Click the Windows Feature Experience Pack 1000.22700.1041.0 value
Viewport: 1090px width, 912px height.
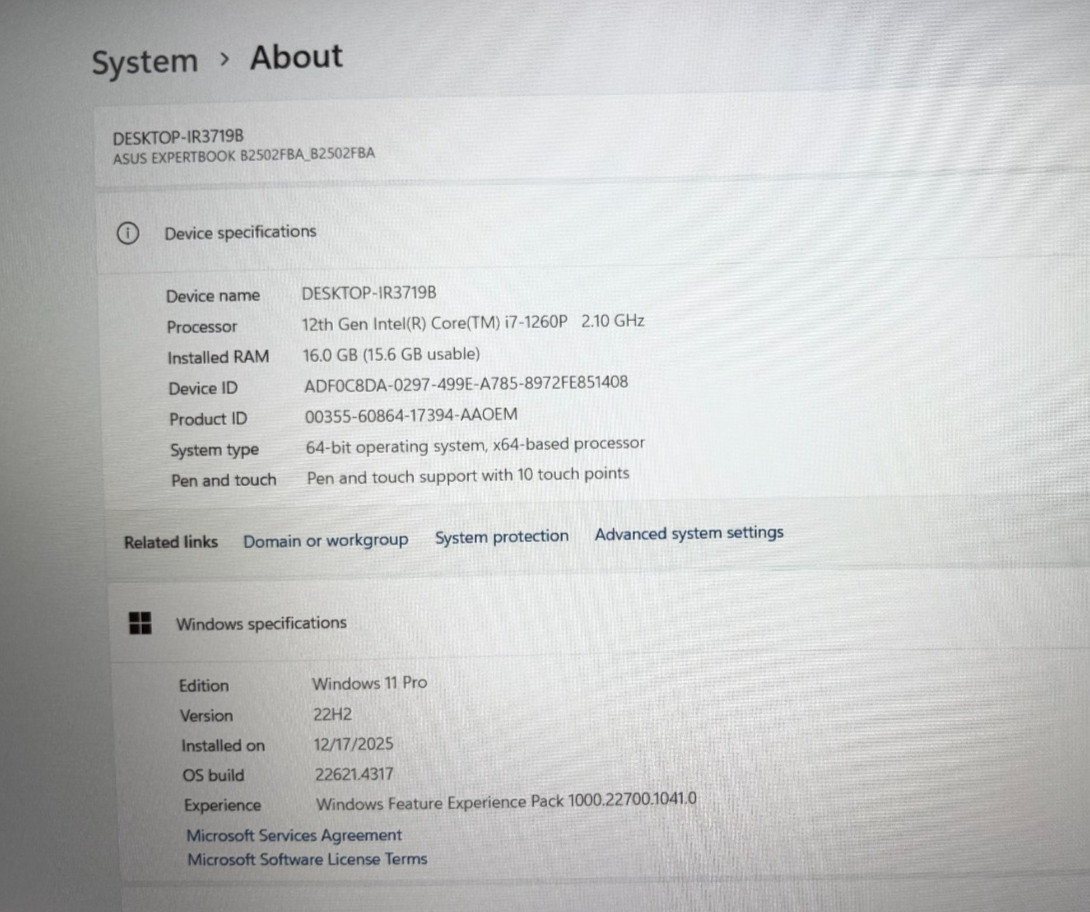tap(506, 801)
